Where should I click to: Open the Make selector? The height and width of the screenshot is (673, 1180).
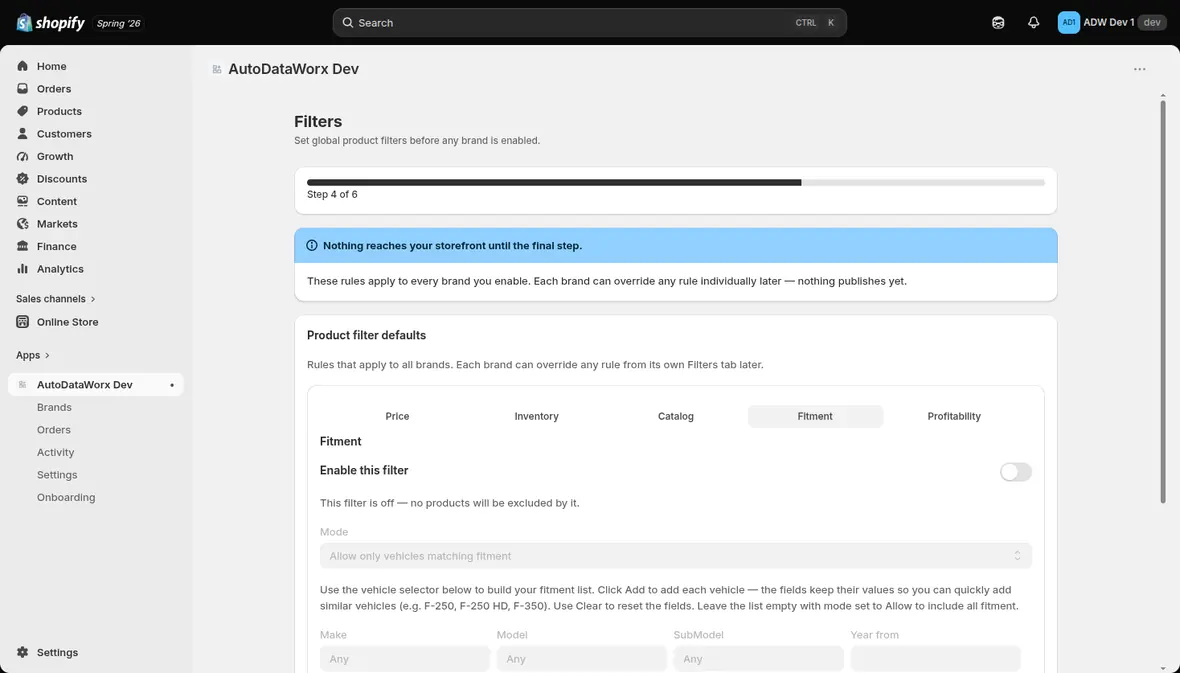coord(405,659)
